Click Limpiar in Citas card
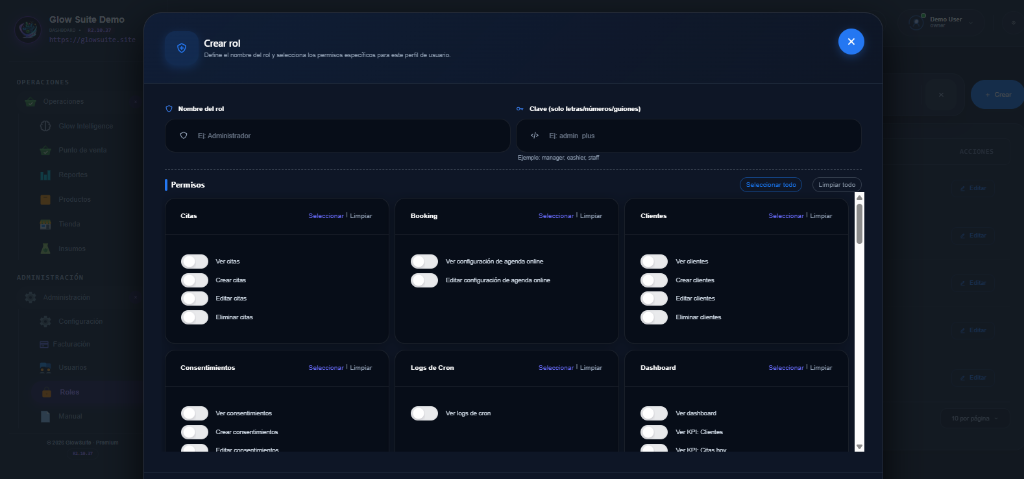Screen dimensions: 1024x479 point(361,216)
